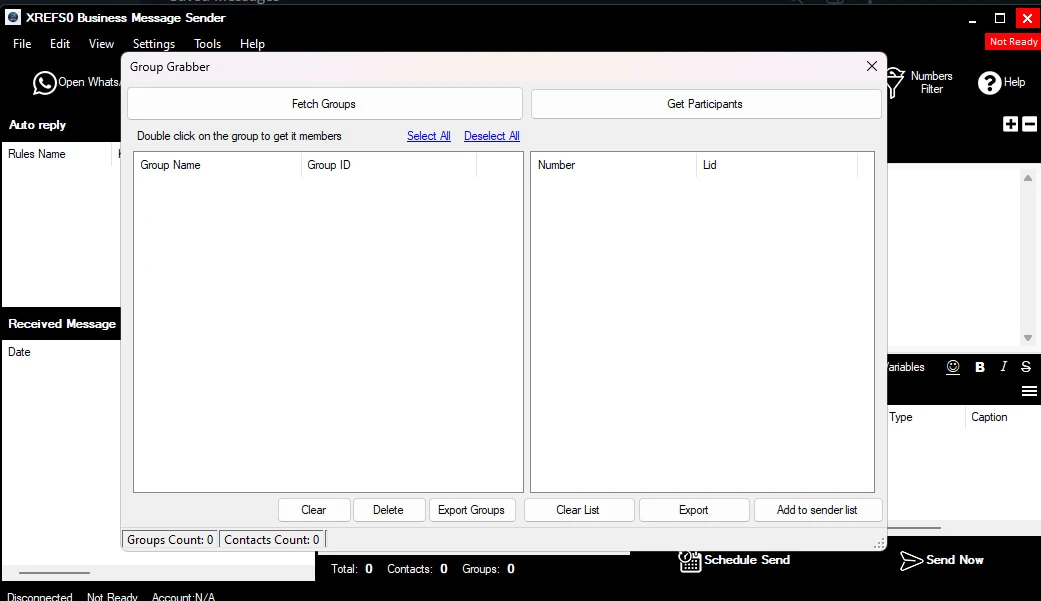Click the Clear button under groups list
This screenshot has width=1041, height=601.
coord(313,510)
